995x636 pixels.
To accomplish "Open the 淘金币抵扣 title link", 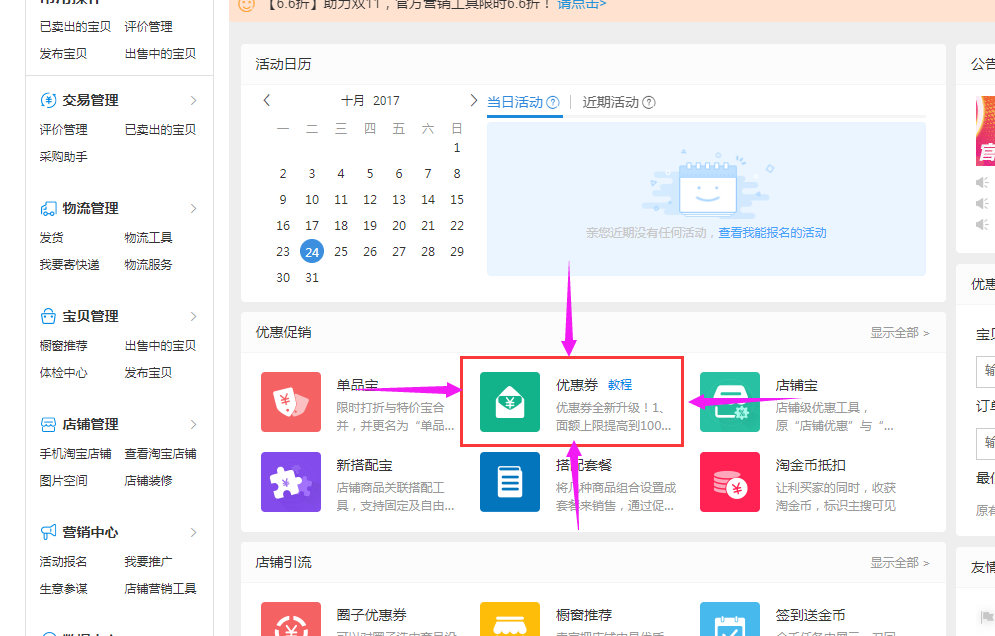I will tap(810, 465).
